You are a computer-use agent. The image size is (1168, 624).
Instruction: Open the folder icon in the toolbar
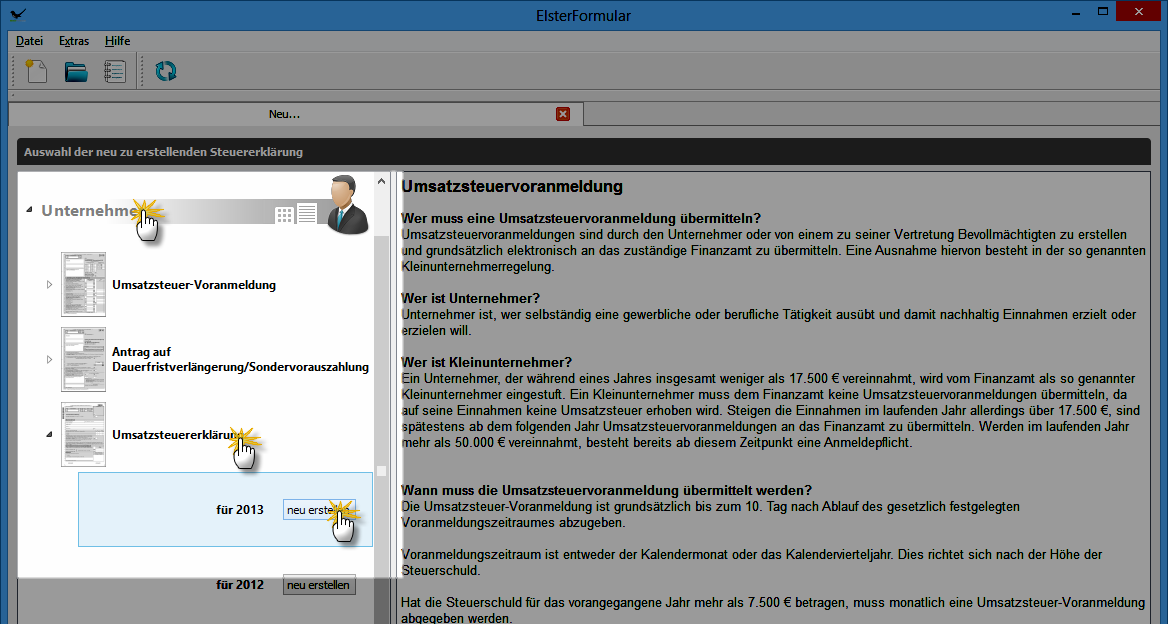point(76,71)
